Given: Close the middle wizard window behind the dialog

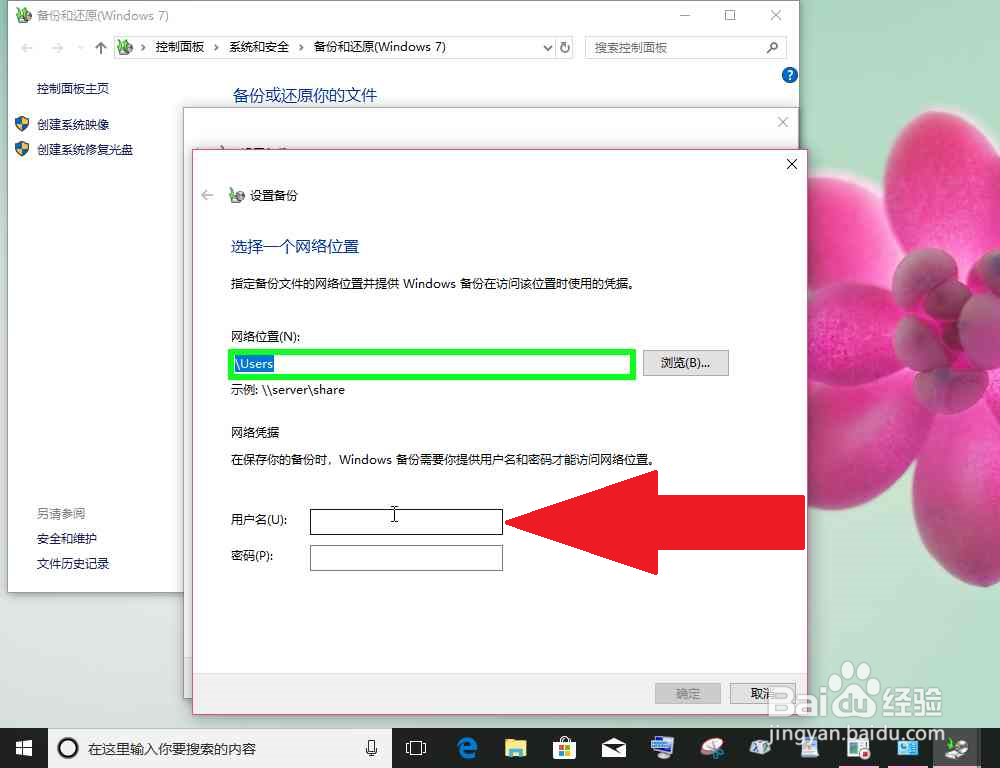Looking at the screenshot, I should (783, 122).
